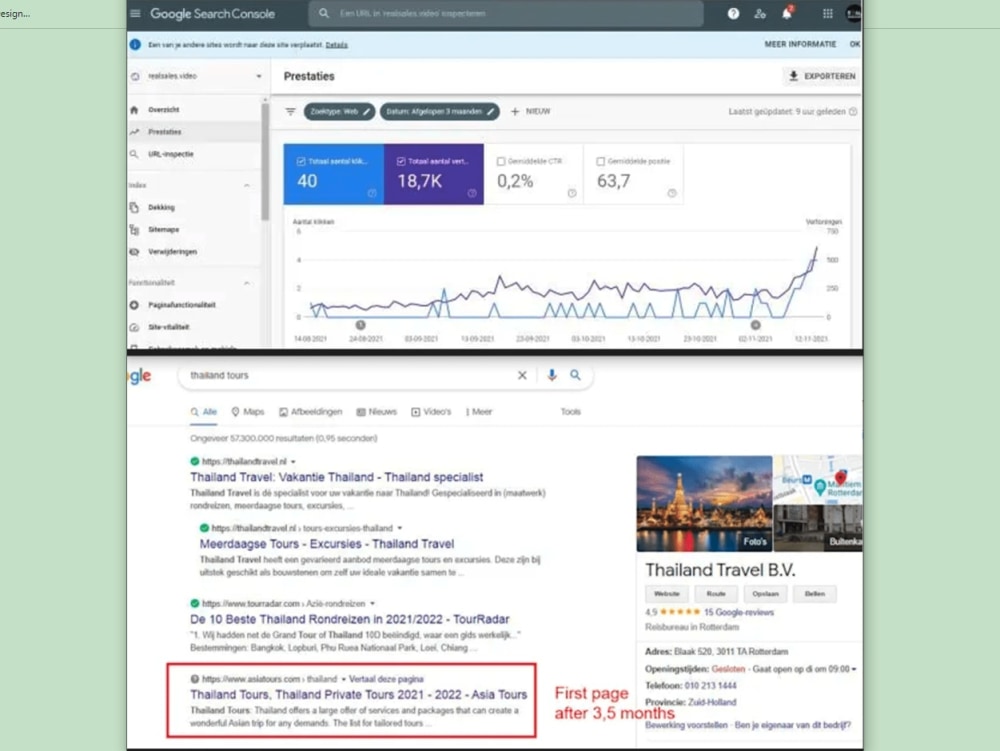Click Vertaal deze pagina link
The width and height of the screenshot is (1000, 751).
click(x=386, y=680)
